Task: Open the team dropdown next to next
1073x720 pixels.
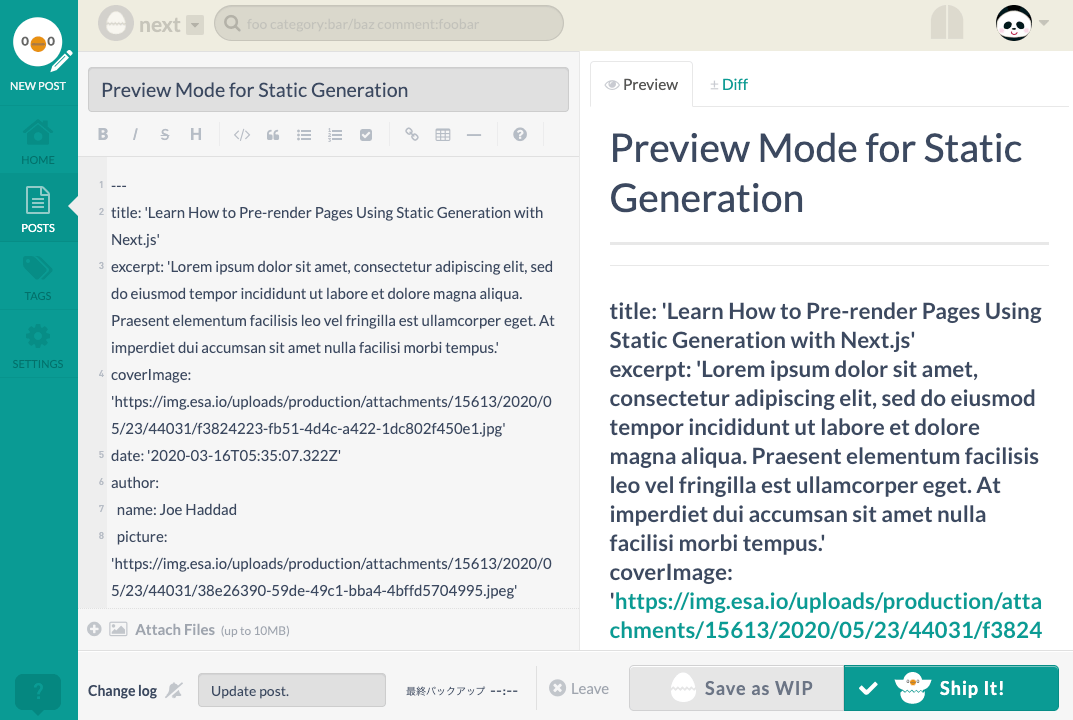Action: [x=195, y=25]
